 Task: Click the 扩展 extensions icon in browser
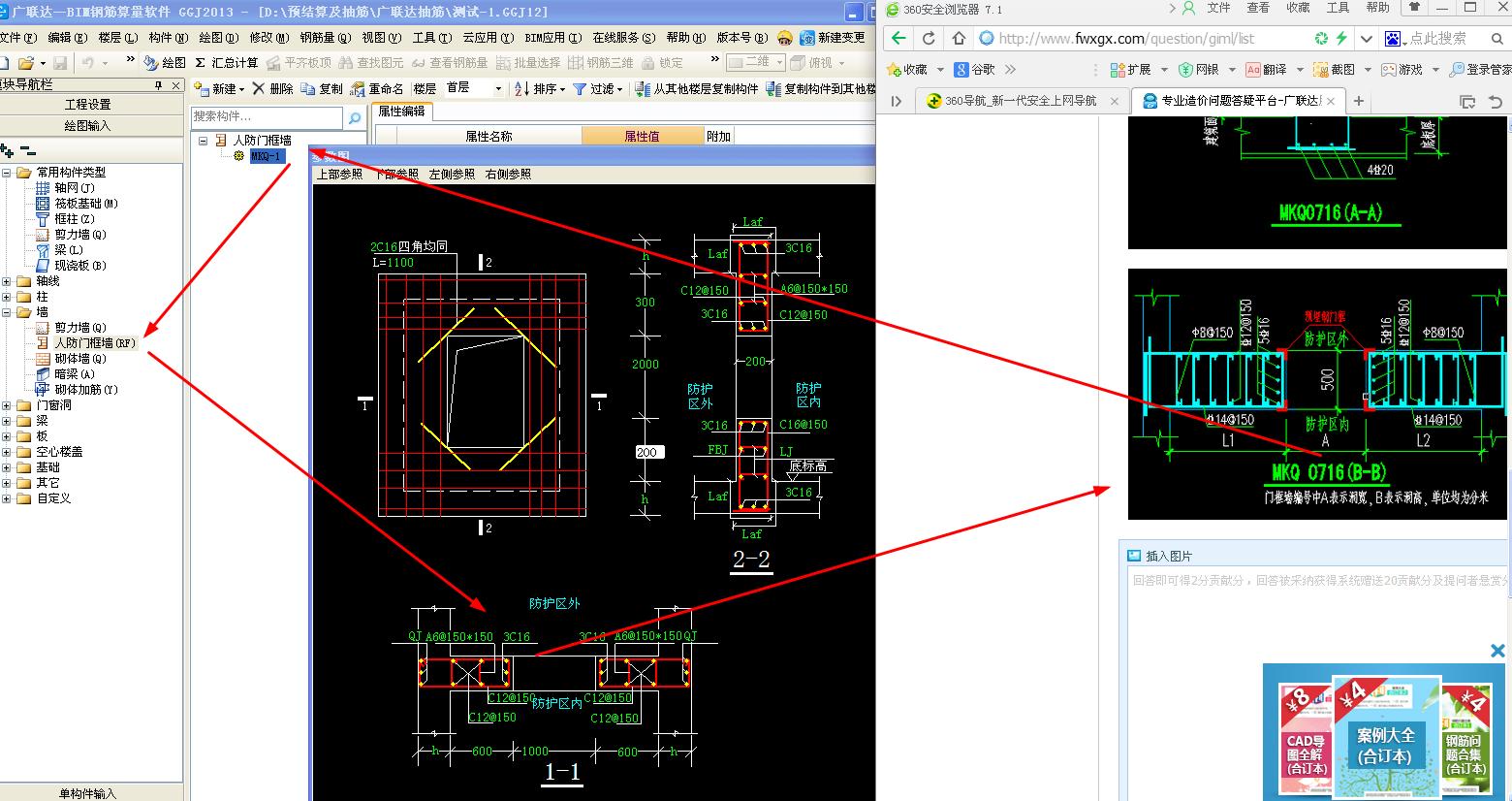(x=1117, y=70)
